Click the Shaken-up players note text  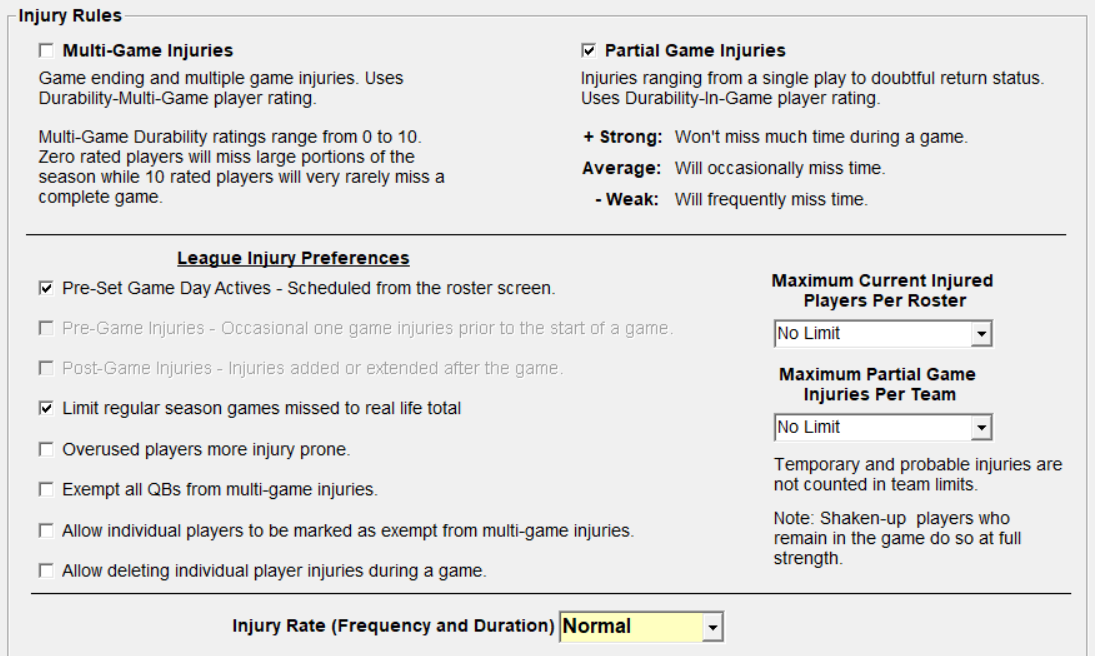(897, 538)
